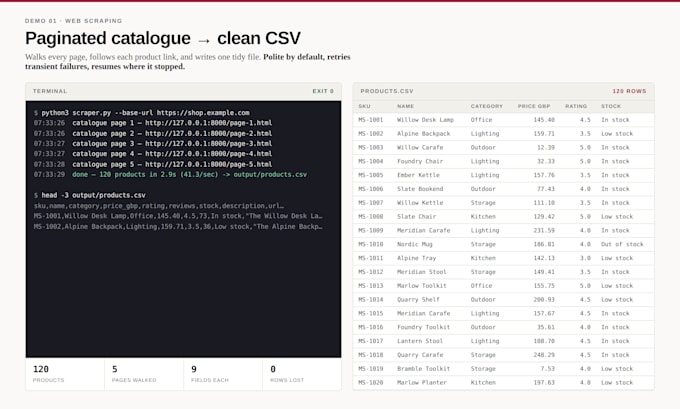Viewport: 680px width, 409px height.
Task: Click the Quarry Carafe name cell
Action: click(420, 355)
